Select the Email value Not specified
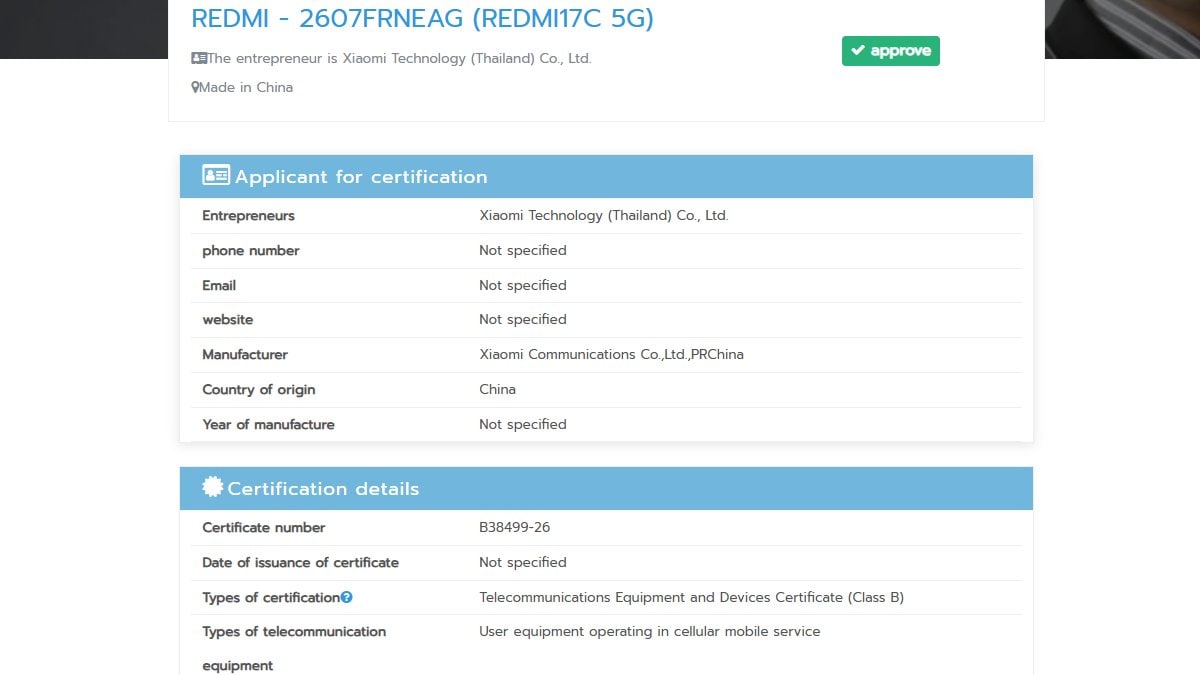The height and width of the screenshot is (675, 1200). [x=523, y=285]
